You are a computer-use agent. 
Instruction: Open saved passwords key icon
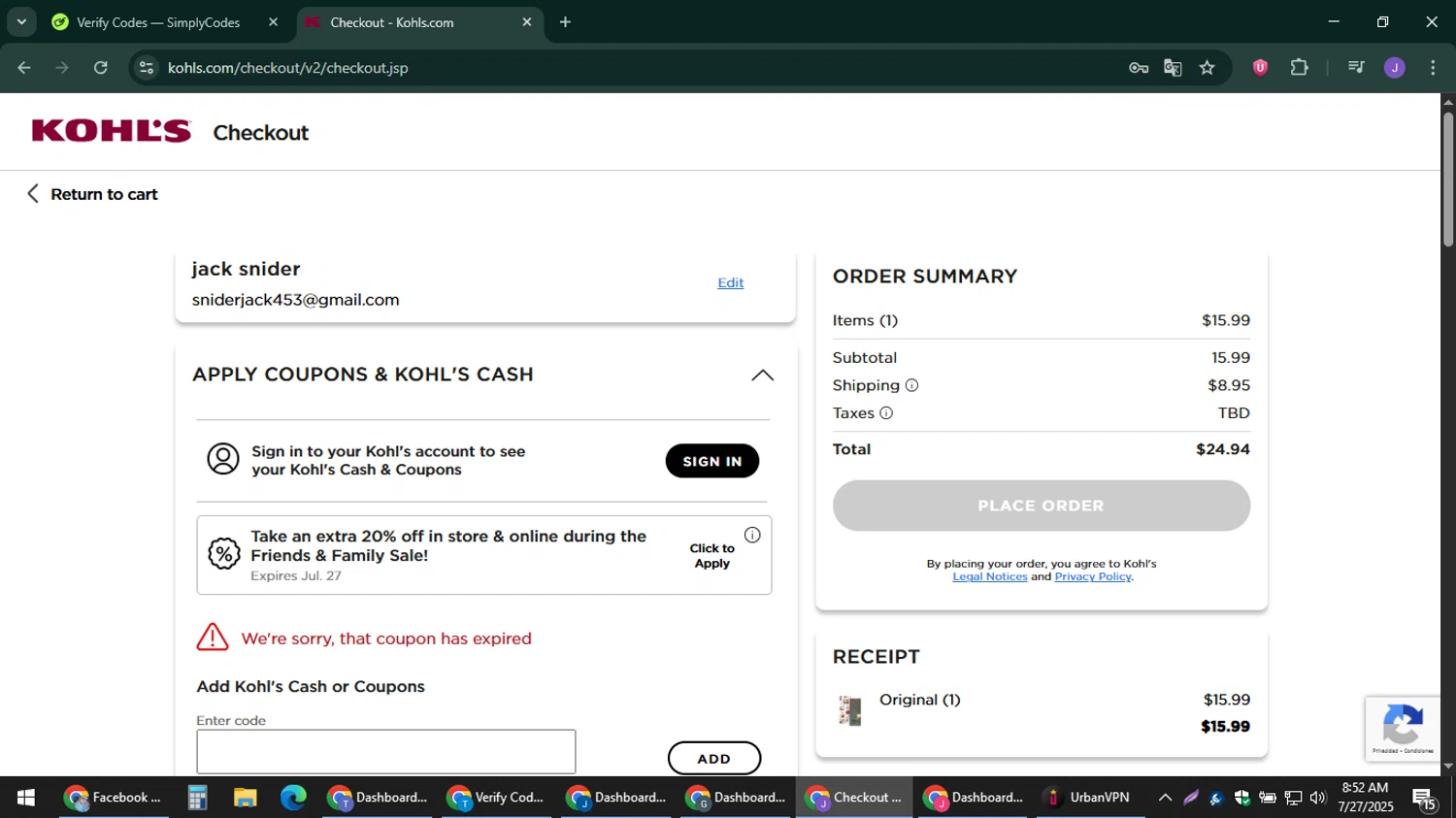(1139, 68)
